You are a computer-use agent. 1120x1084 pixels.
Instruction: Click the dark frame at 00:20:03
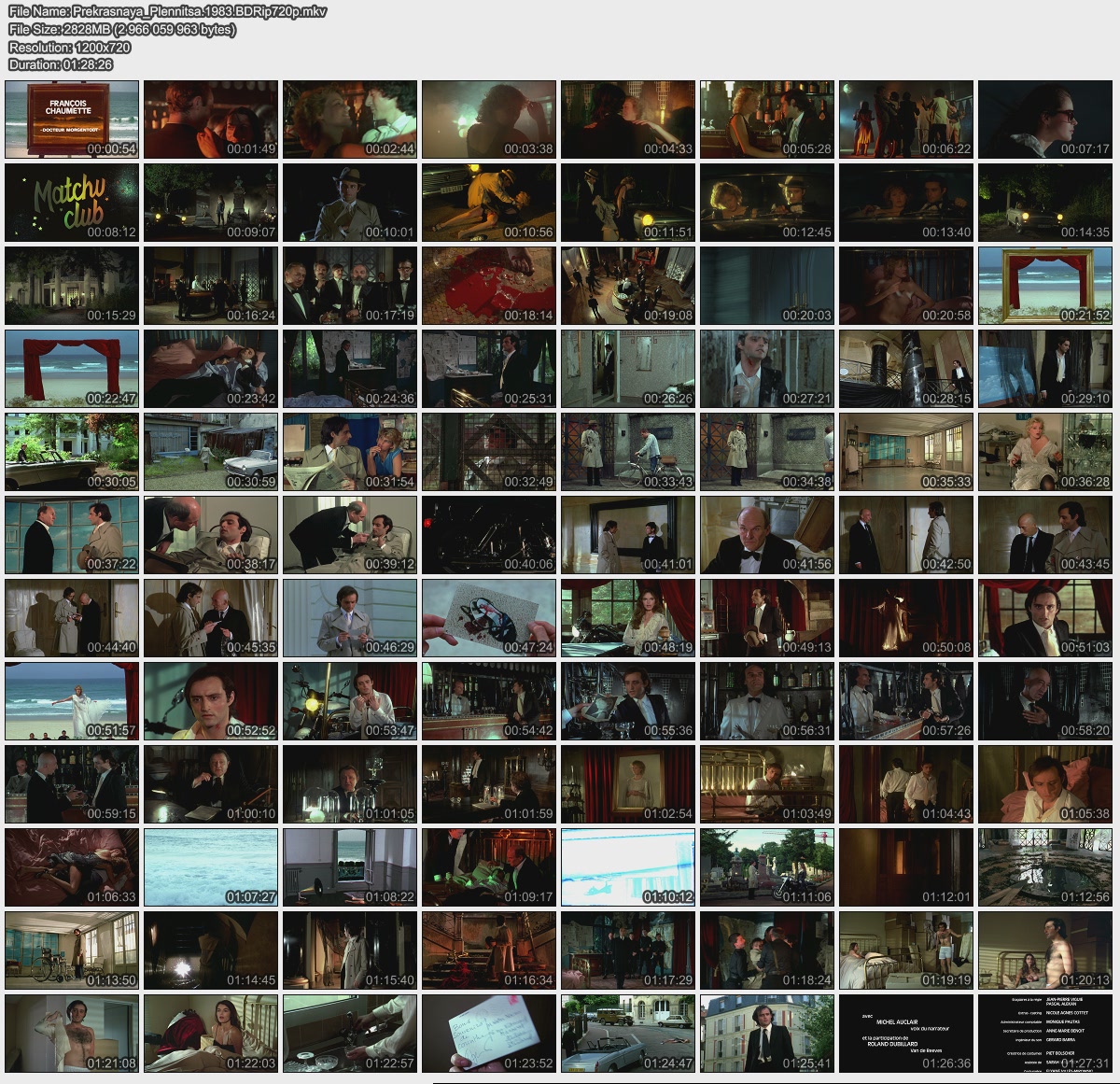[767, 286]
